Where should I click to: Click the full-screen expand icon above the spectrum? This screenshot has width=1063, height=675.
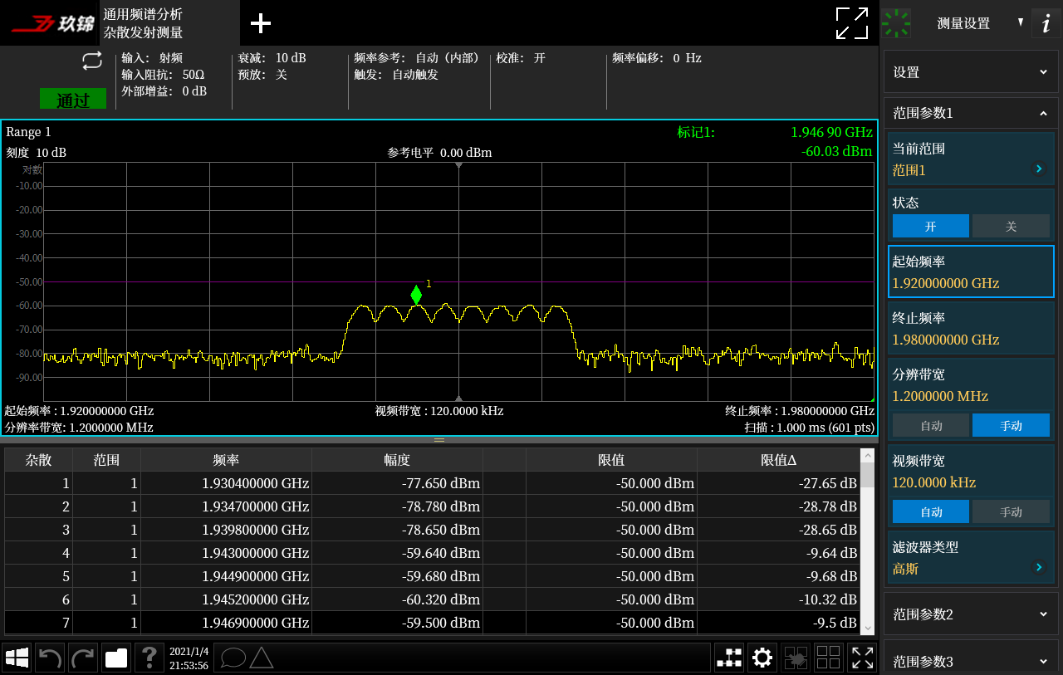851,24
